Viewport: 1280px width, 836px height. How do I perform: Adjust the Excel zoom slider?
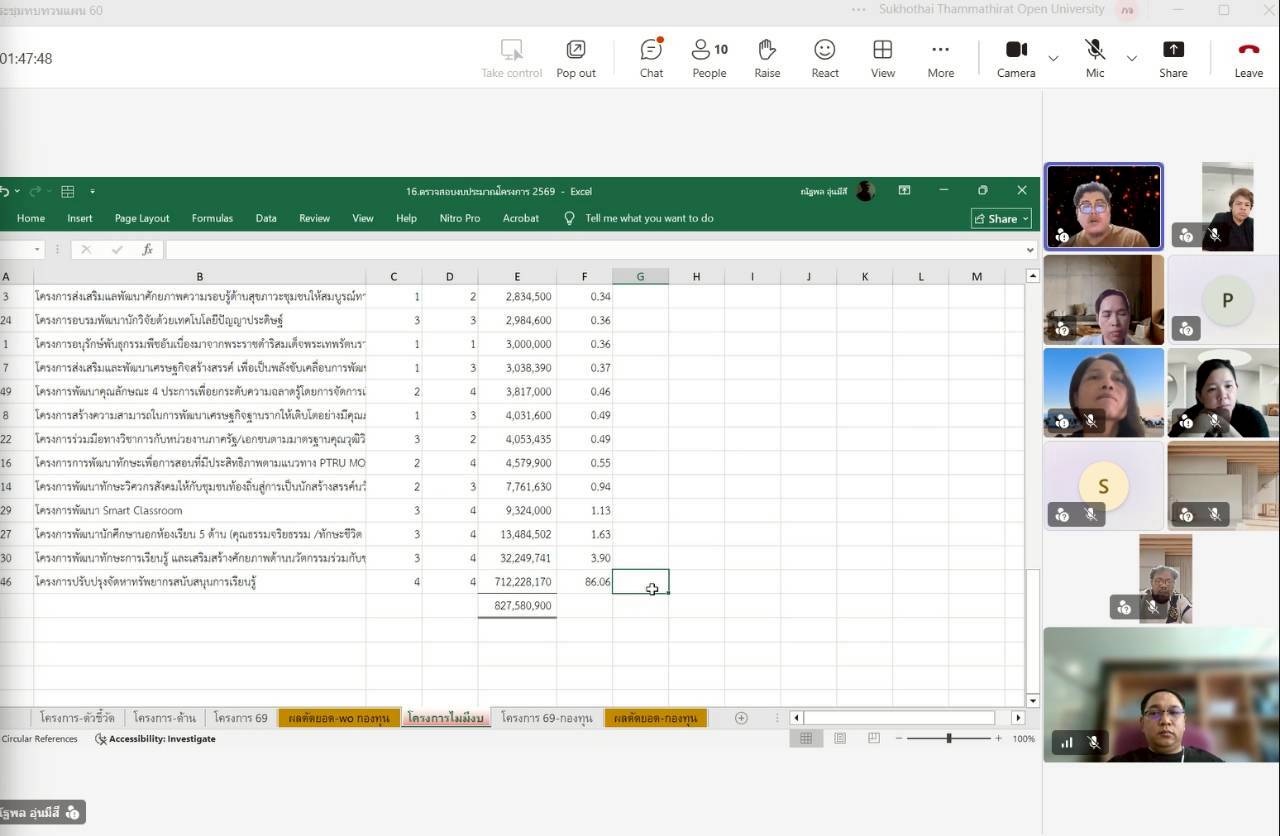pyautogui.click(x=949, y=739)
